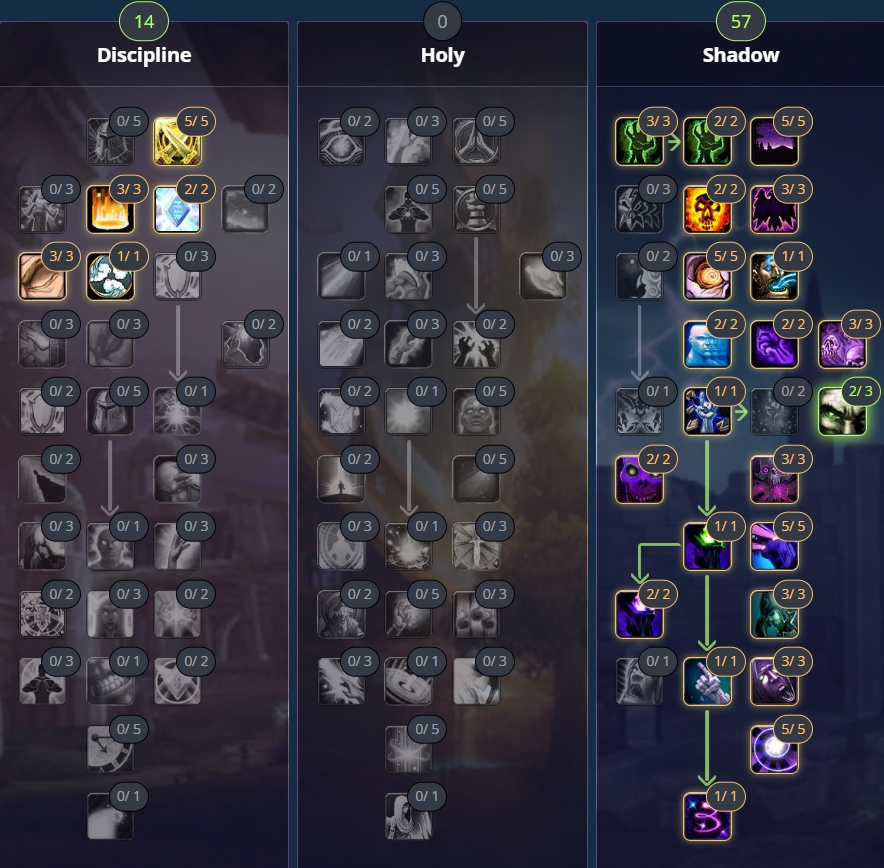The height and width of the screenshot is (868, 884).
Task: Click the pink swirl talent at Shadow bottom
Action: 706,817
